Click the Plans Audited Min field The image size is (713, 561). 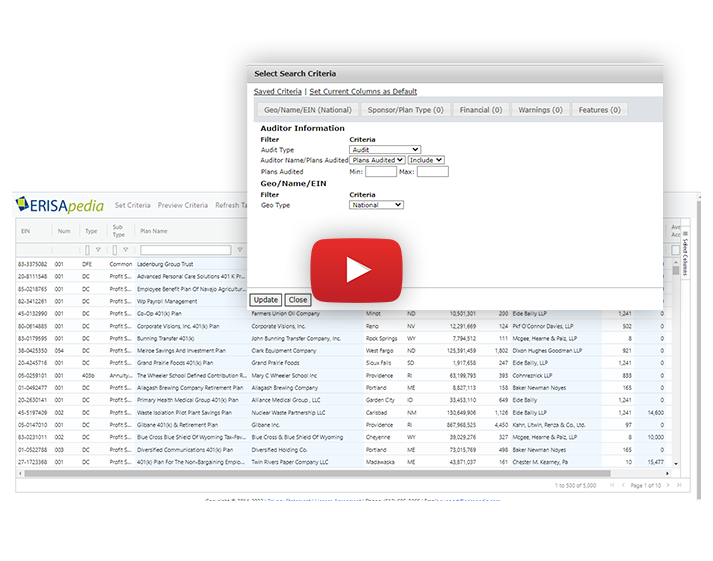[381, 171]
